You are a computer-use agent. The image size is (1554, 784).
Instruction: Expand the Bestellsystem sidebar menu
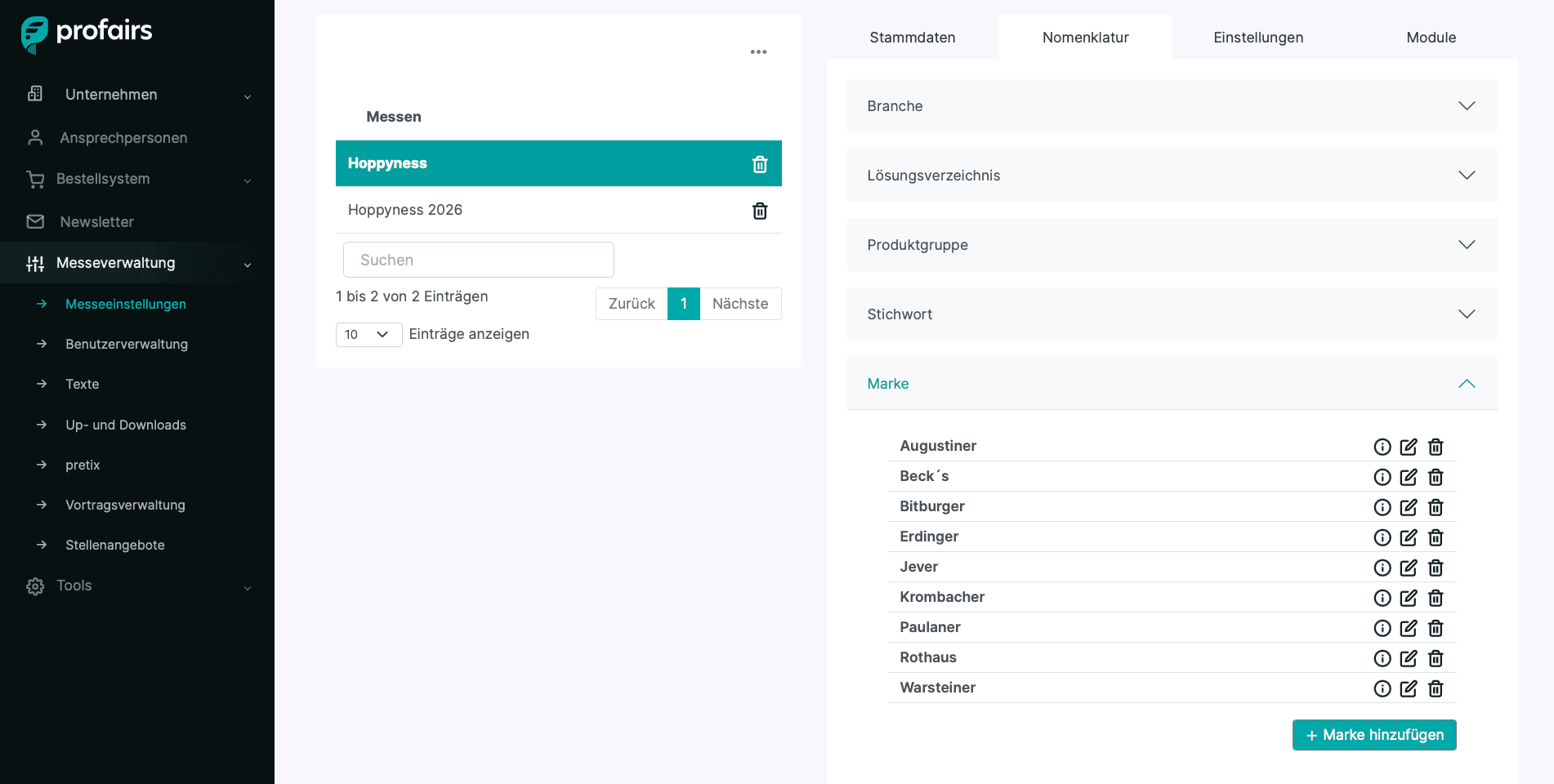click(137, 179)
